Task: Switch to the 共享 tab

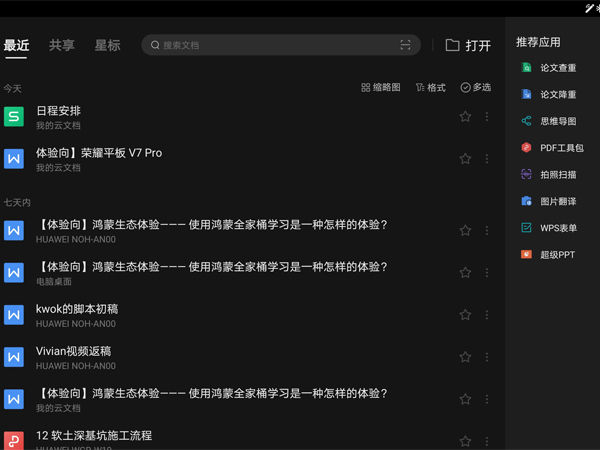Action: (x=62, y=46)
